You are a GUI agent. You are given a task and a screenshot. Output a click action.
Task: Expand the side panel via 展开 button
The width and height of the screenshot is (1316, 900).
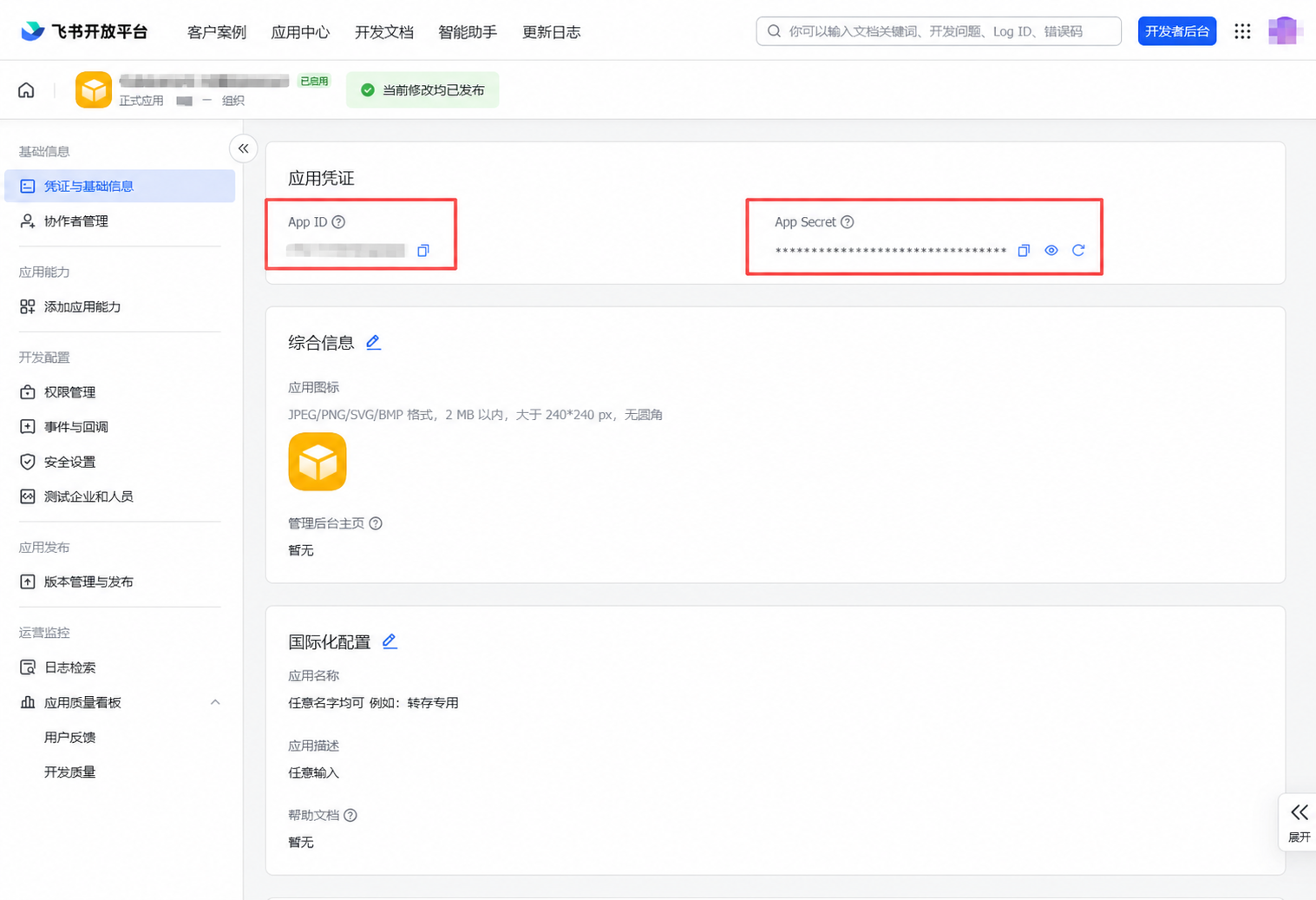tap(1299, 822)
